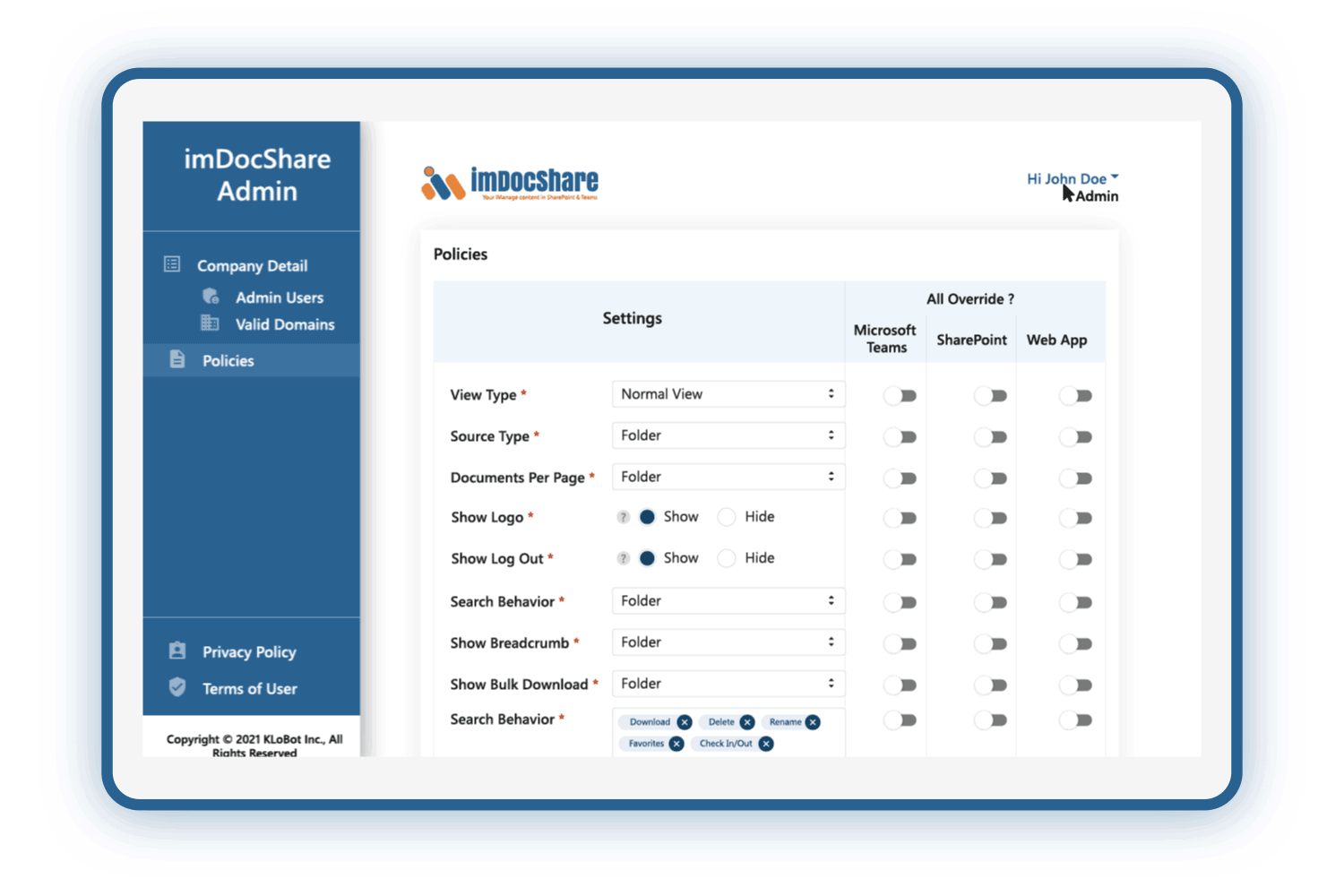Toggle Show Breadcrumb SharePoint override
1344x896 pixels.
pos(991,643)
